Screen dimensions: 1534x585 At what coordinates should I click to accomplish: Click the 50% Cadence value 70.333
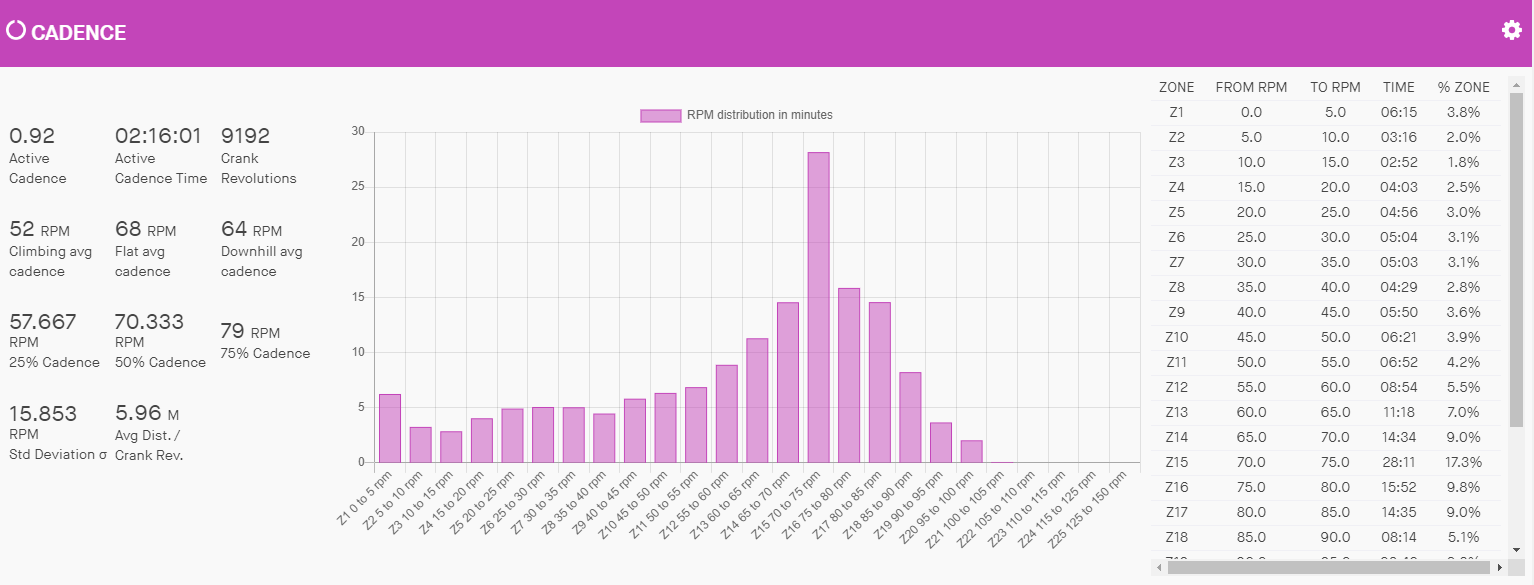[149, 322]
